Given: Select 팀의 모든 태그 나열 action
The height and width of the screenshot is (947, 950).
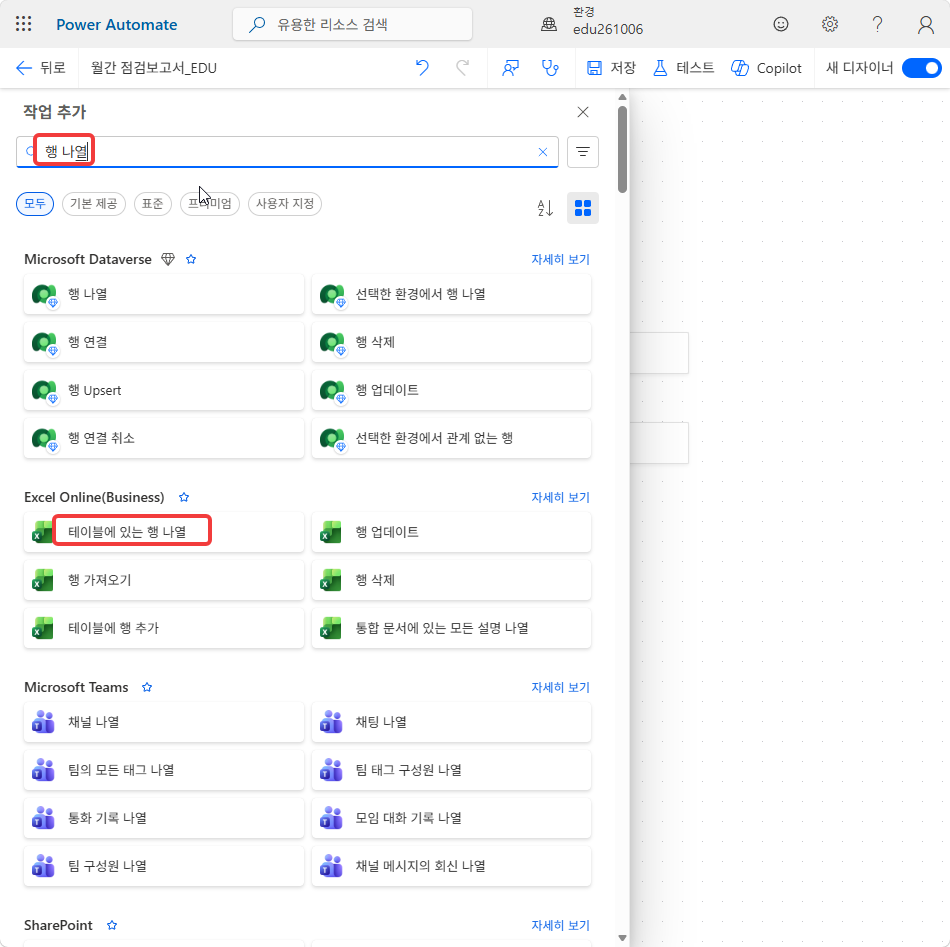Looking at the screenshot, I should point(164,770).
